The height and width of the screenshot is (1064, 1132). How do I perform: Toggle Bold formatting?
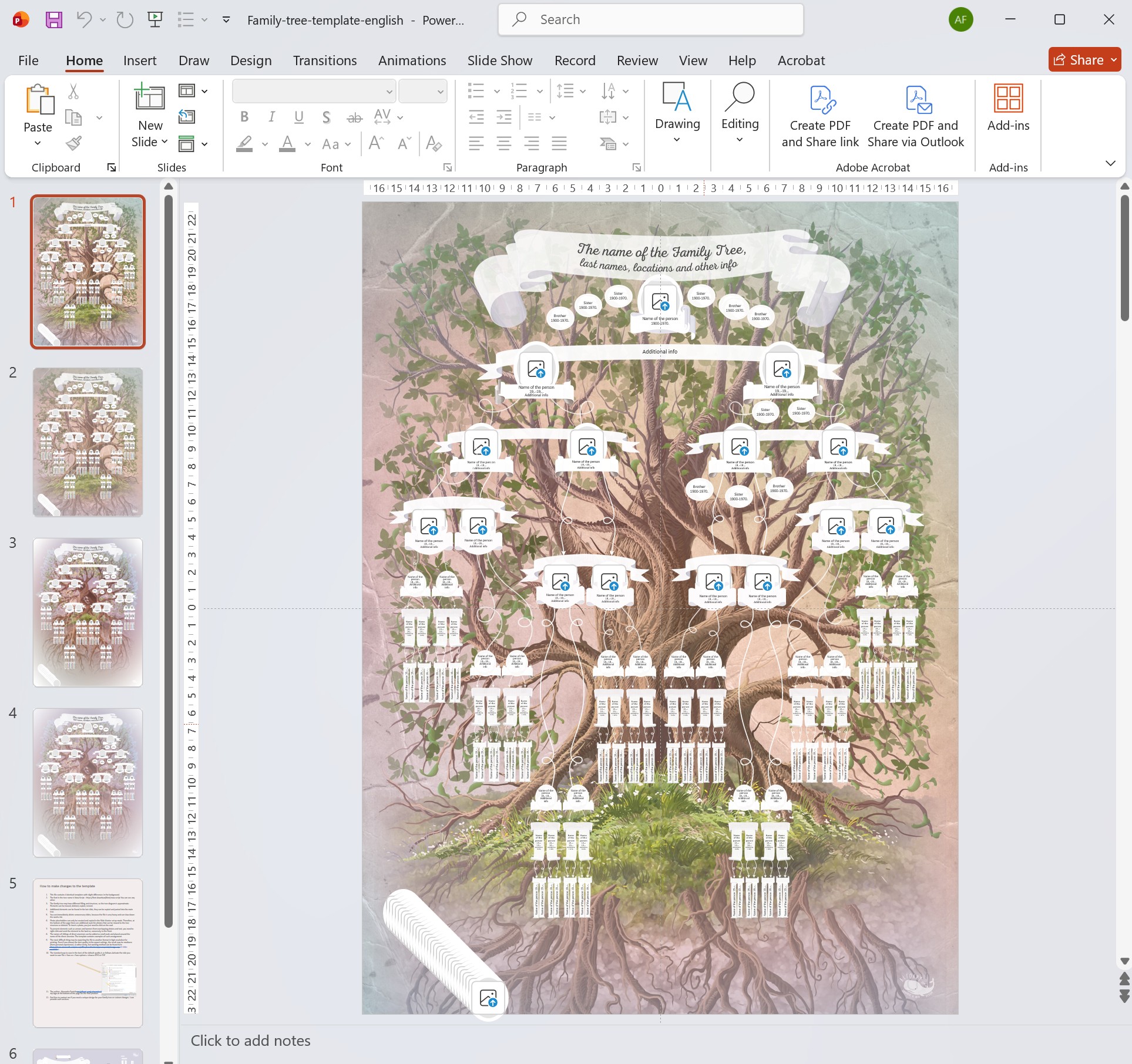[x=244, y=117]
